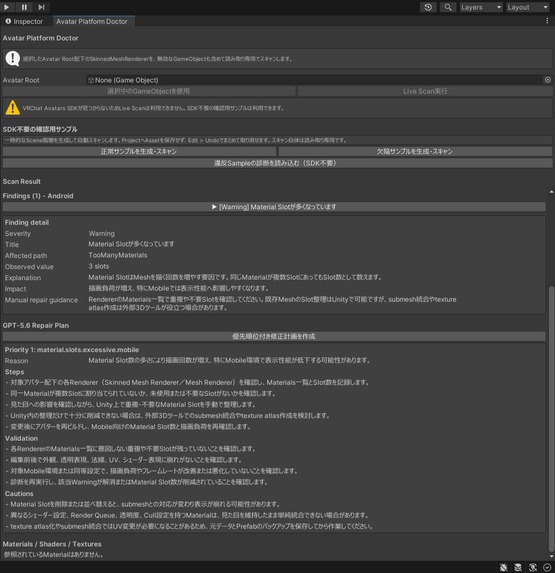
Task: Switch to the Inspector tab
Action: 24,22
